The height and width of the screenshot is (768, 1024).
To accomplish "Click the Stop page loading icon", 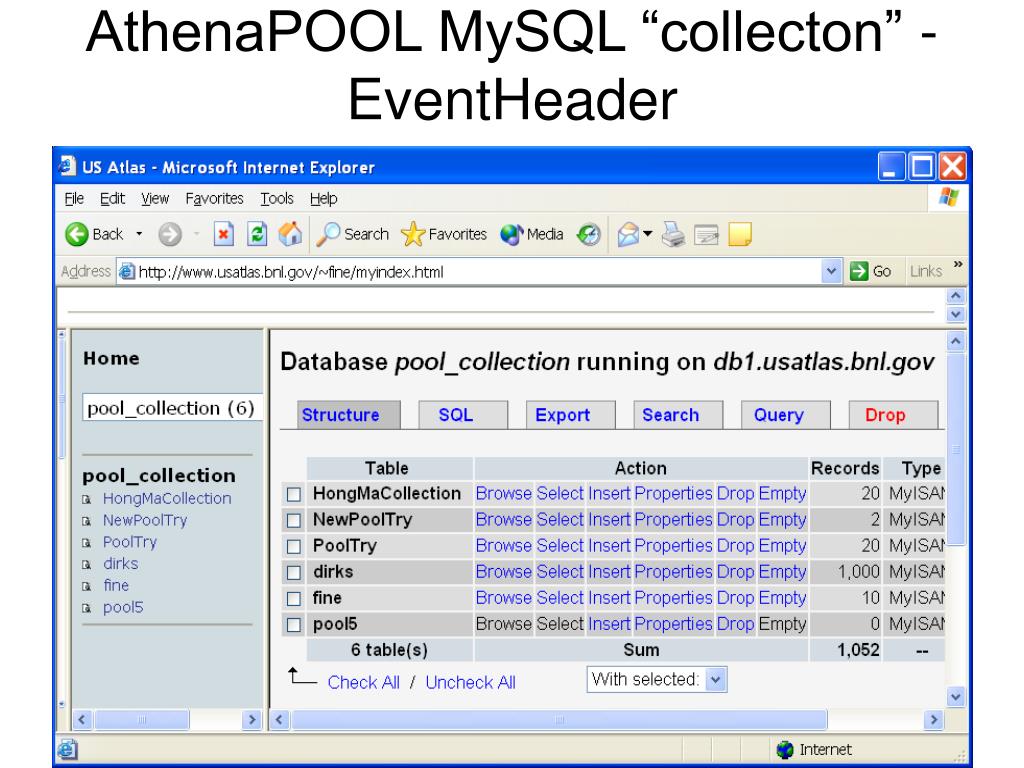I will tap(223, 234).
